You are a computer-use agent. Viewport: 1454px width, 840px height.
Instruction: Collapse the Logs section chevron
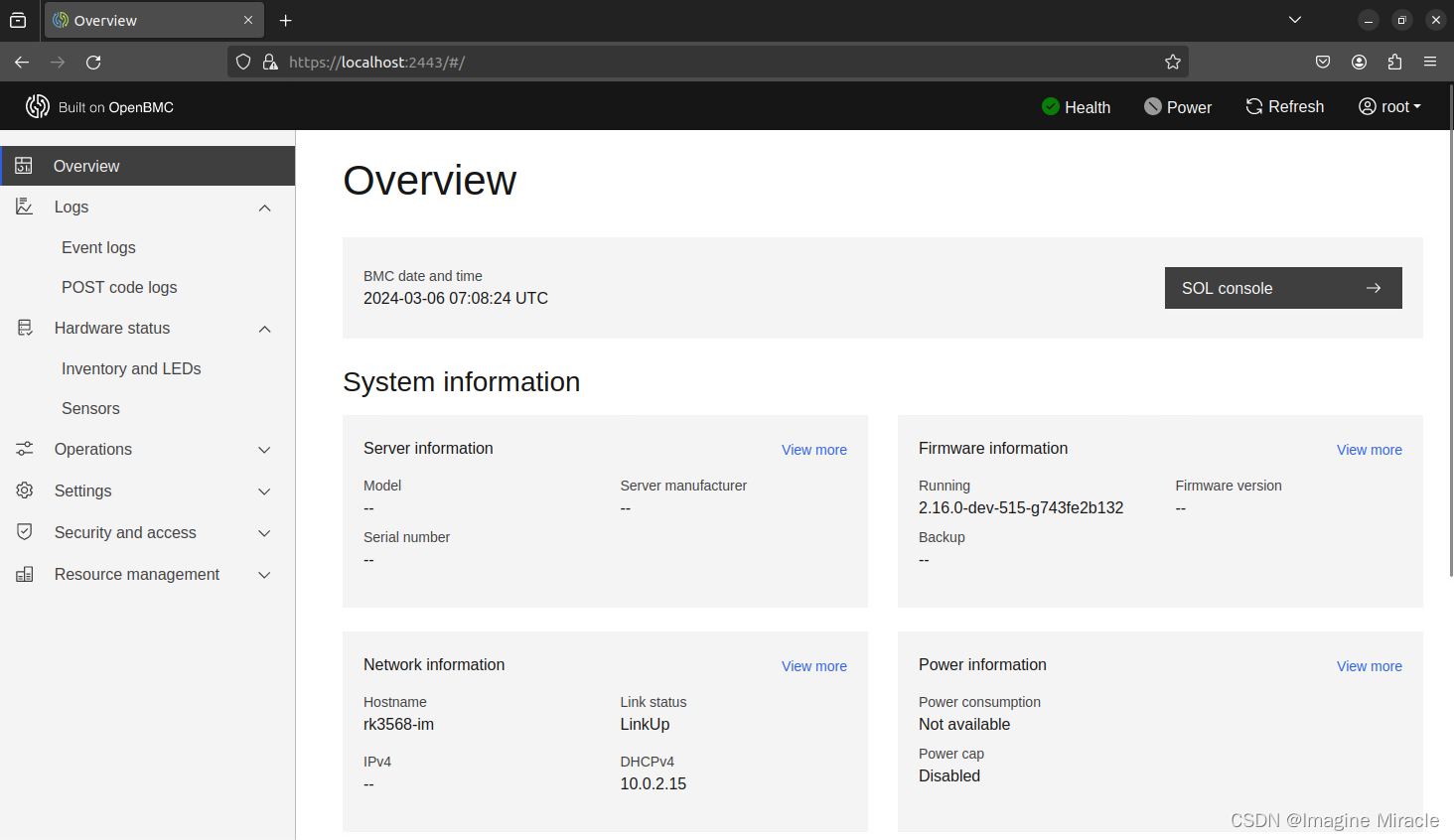[264, 208]
